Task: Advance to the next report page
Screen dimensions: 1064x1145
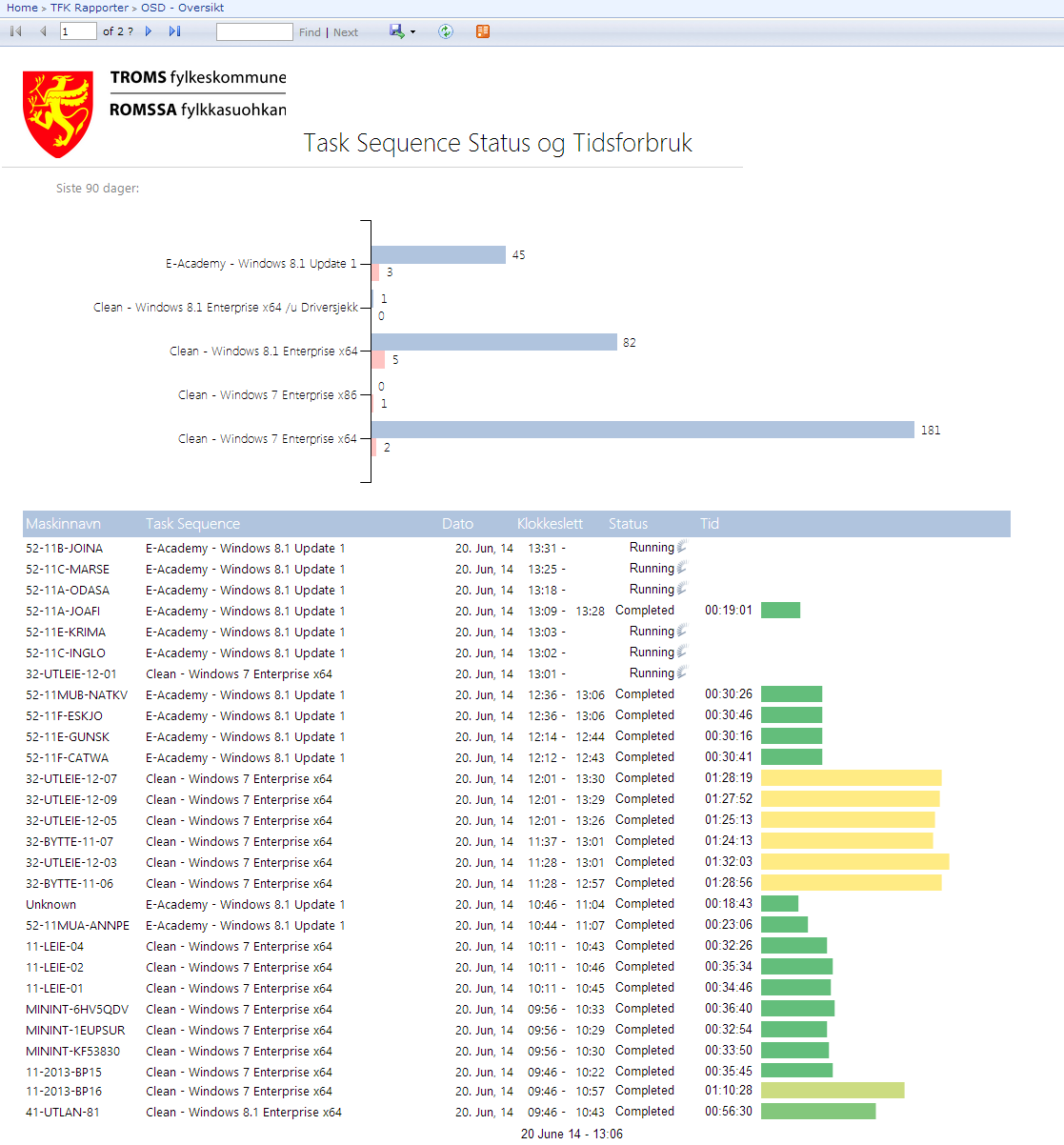Action: [148, 30]
